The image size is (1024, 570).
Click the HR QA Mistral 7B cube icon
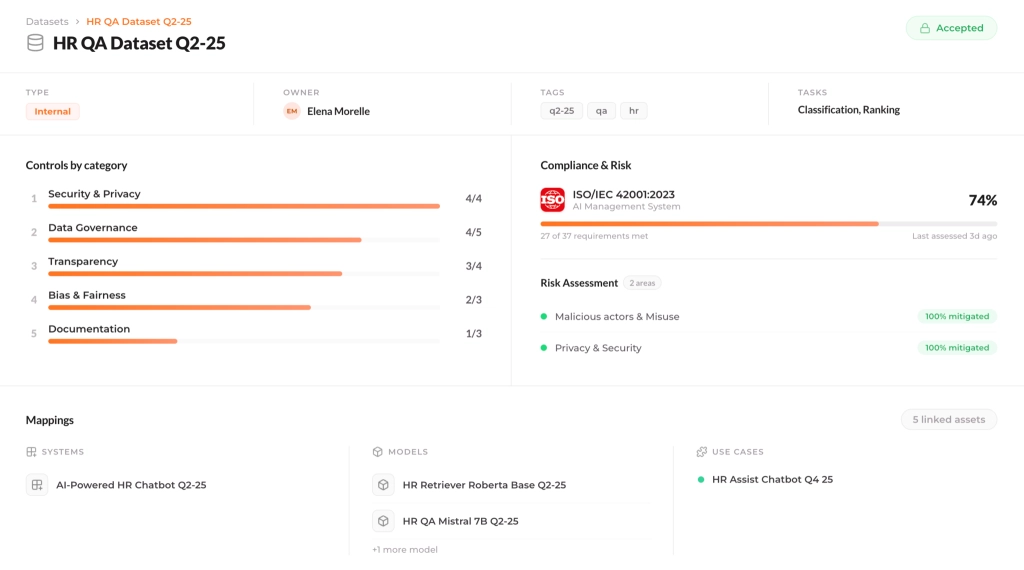(x=383, y=521)
